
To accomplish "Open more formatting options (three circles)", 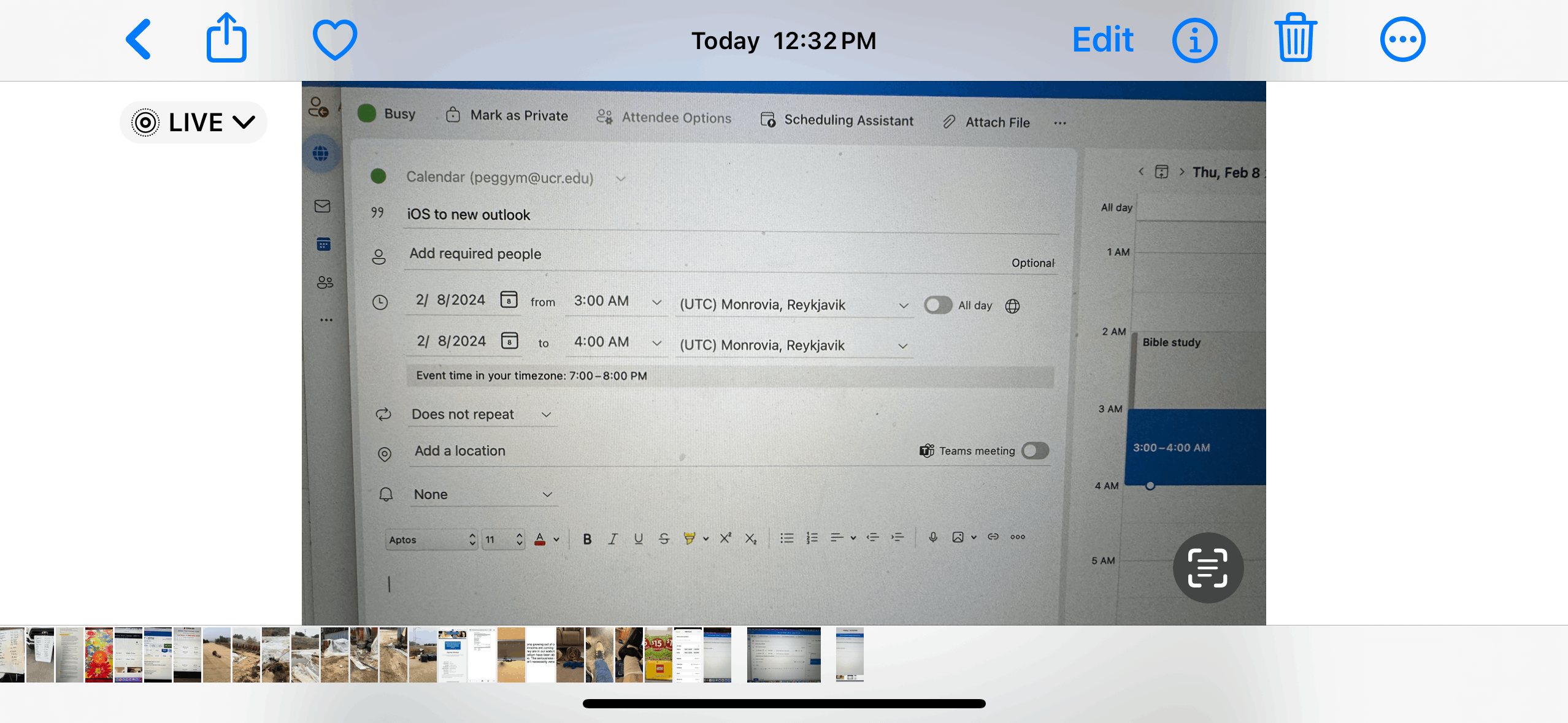I will [x=1018, y=537].
